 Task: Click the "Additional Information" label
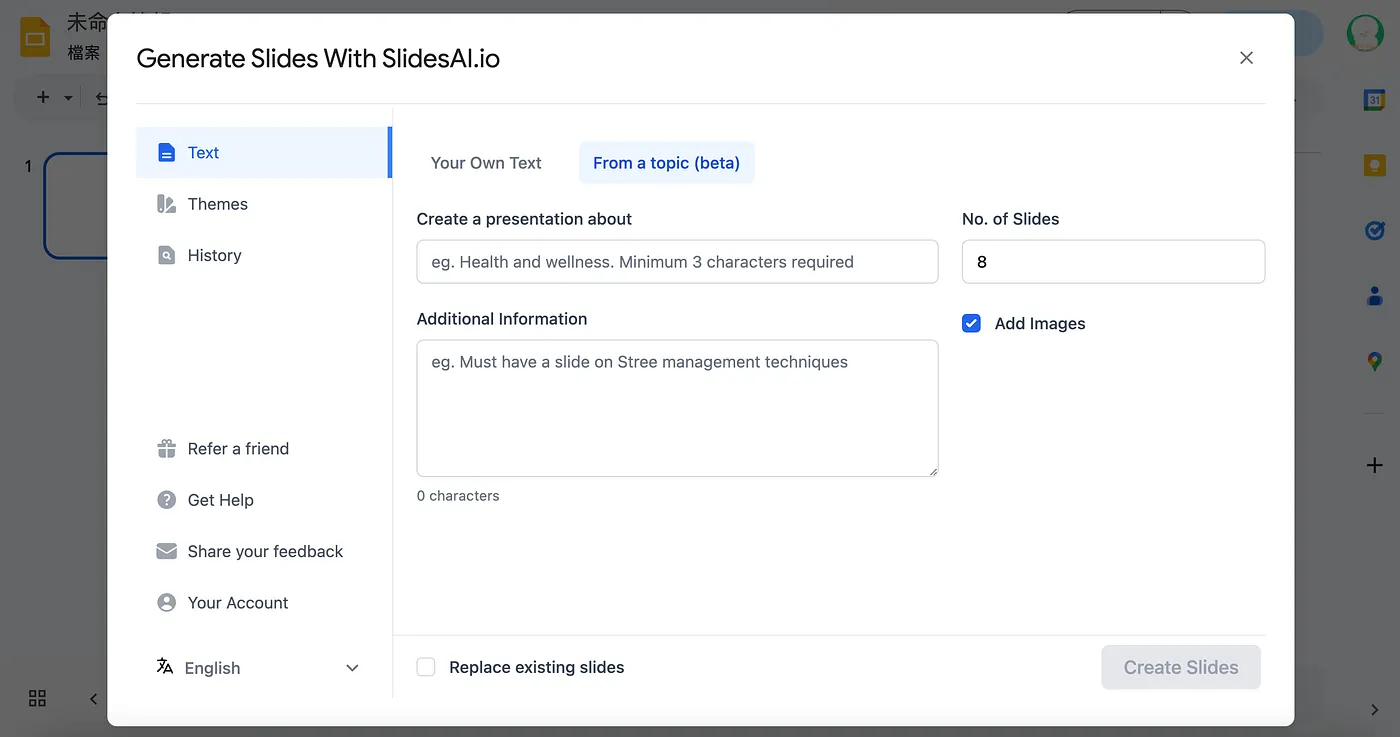[x=502, y=319]
